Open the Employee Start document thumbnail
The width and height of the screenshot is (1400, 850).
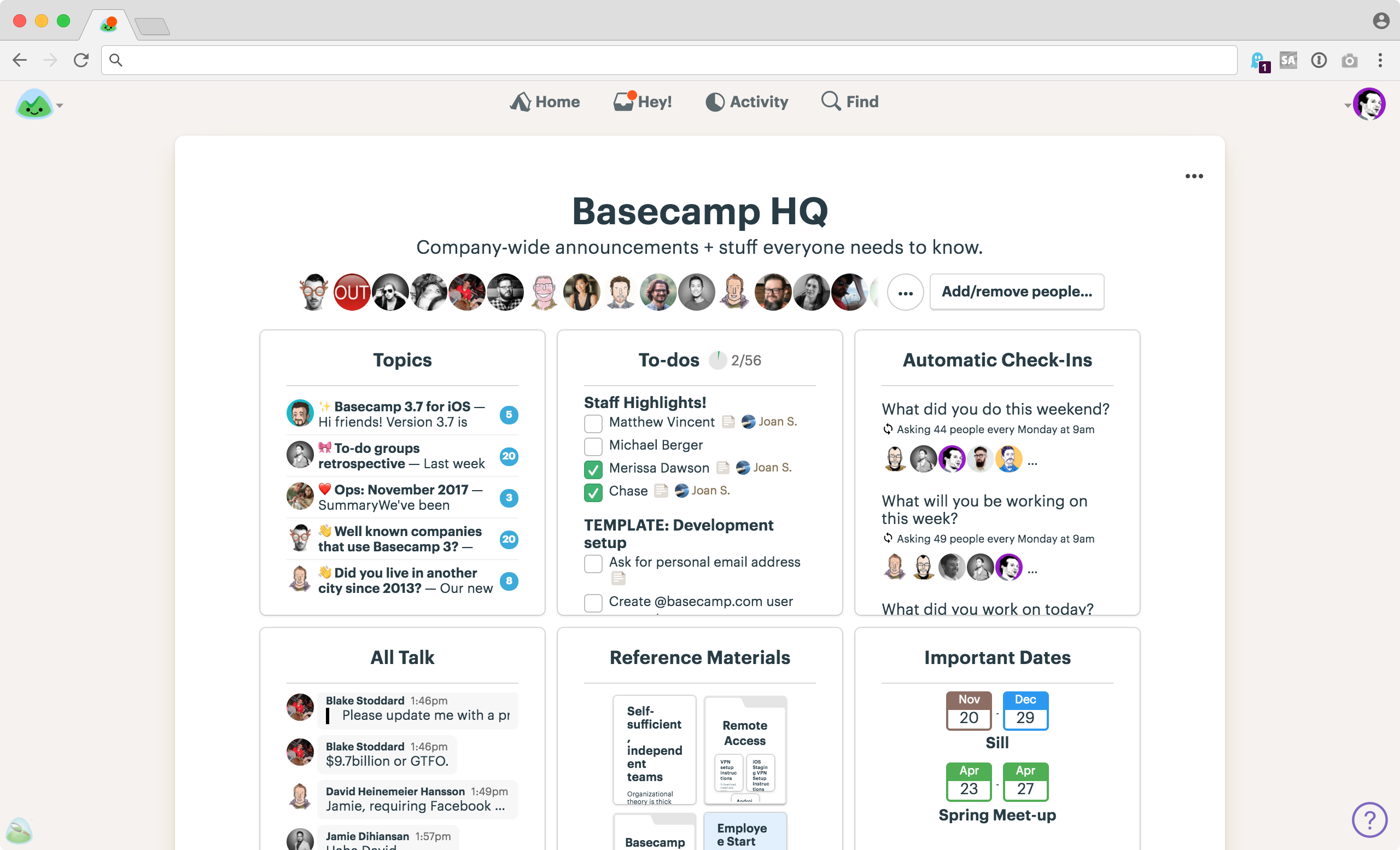tap(745, 832)
